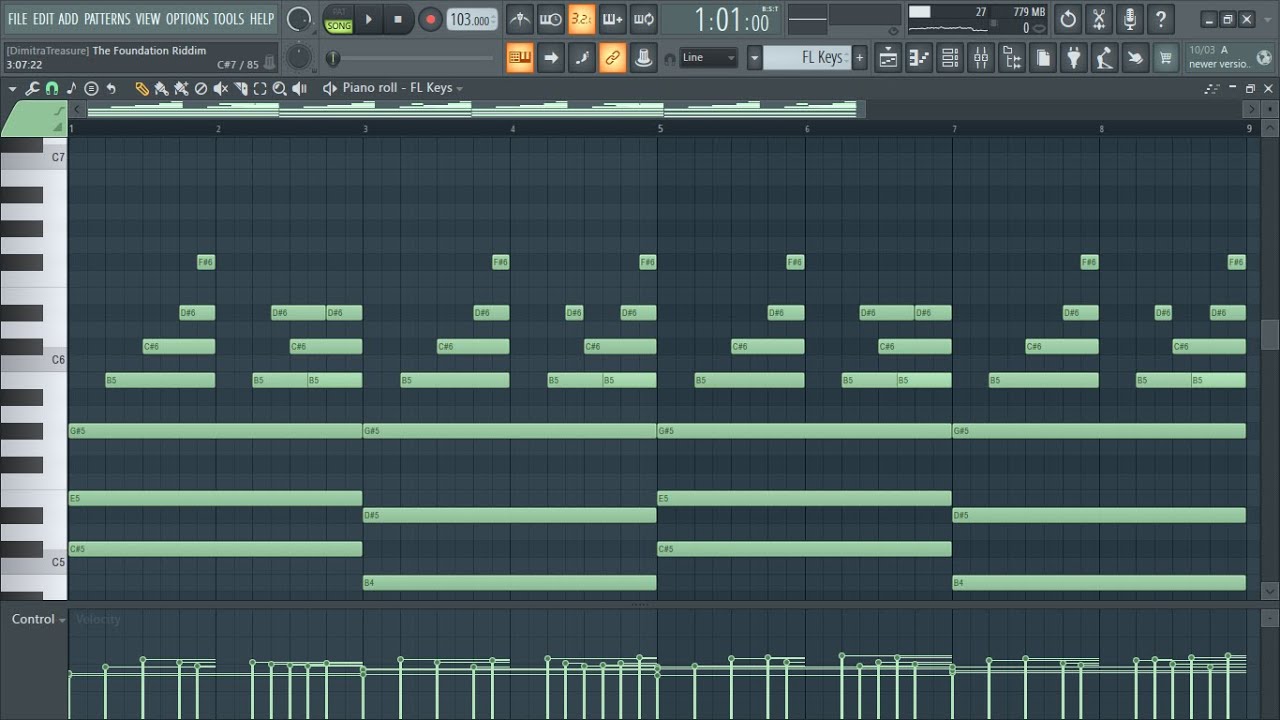Open the Mixer icon
The width and height of the screenshot is (1280, 720).
click(x=981, y=58)
